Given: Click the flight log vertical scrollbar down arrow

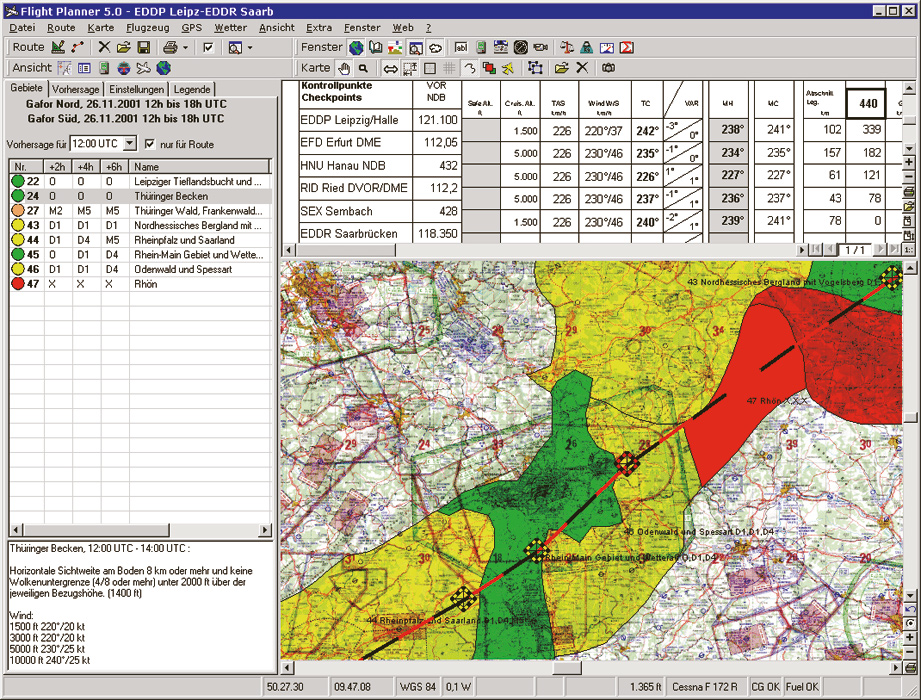Looking at the screenshot, I should [x=909, y=149].
